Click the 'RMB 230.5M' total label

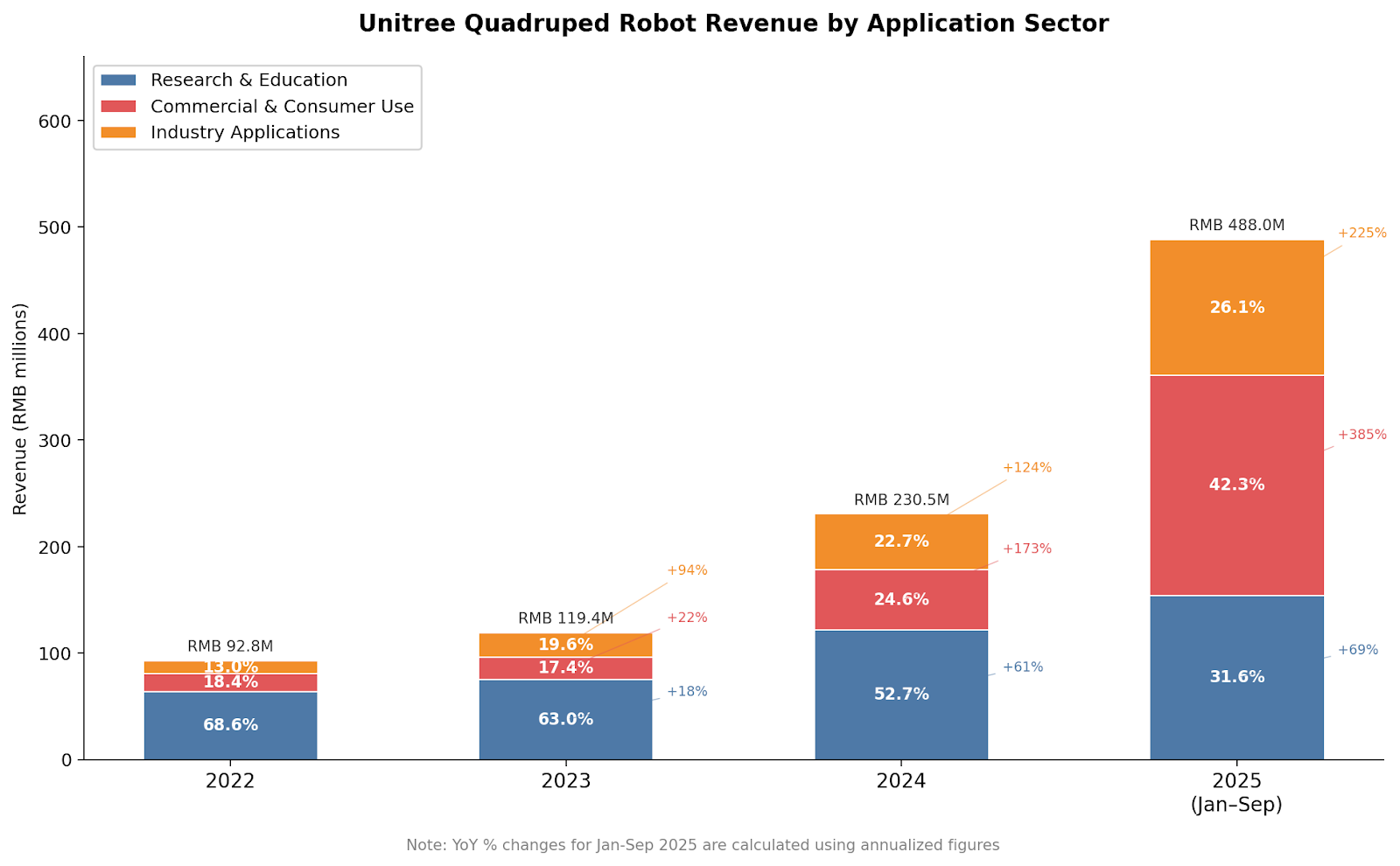[901, 500]
